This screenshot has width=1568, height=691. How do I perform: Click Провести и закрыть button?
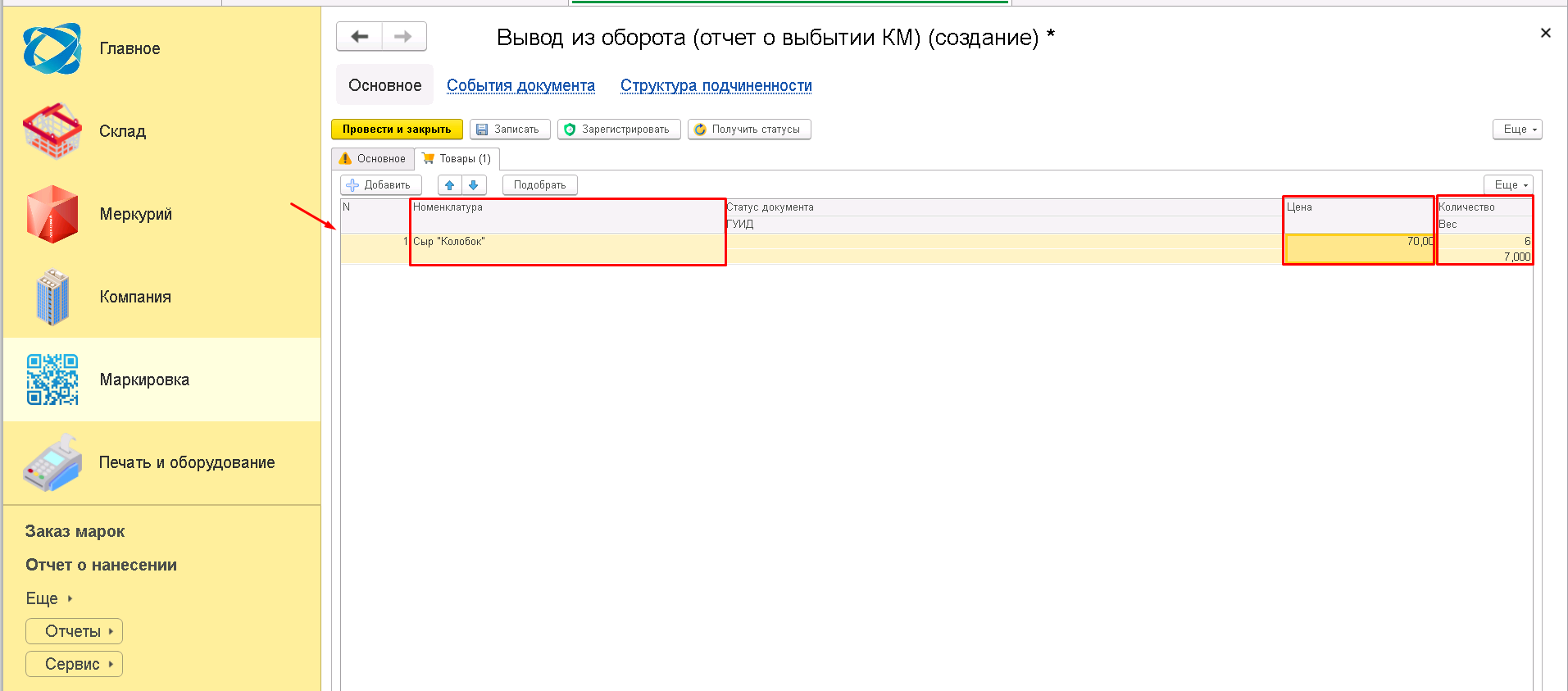coord(397,130)
